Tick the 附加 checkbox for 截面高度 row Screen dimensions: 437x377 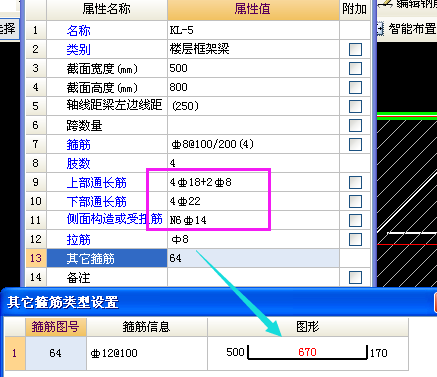[355, 87]
